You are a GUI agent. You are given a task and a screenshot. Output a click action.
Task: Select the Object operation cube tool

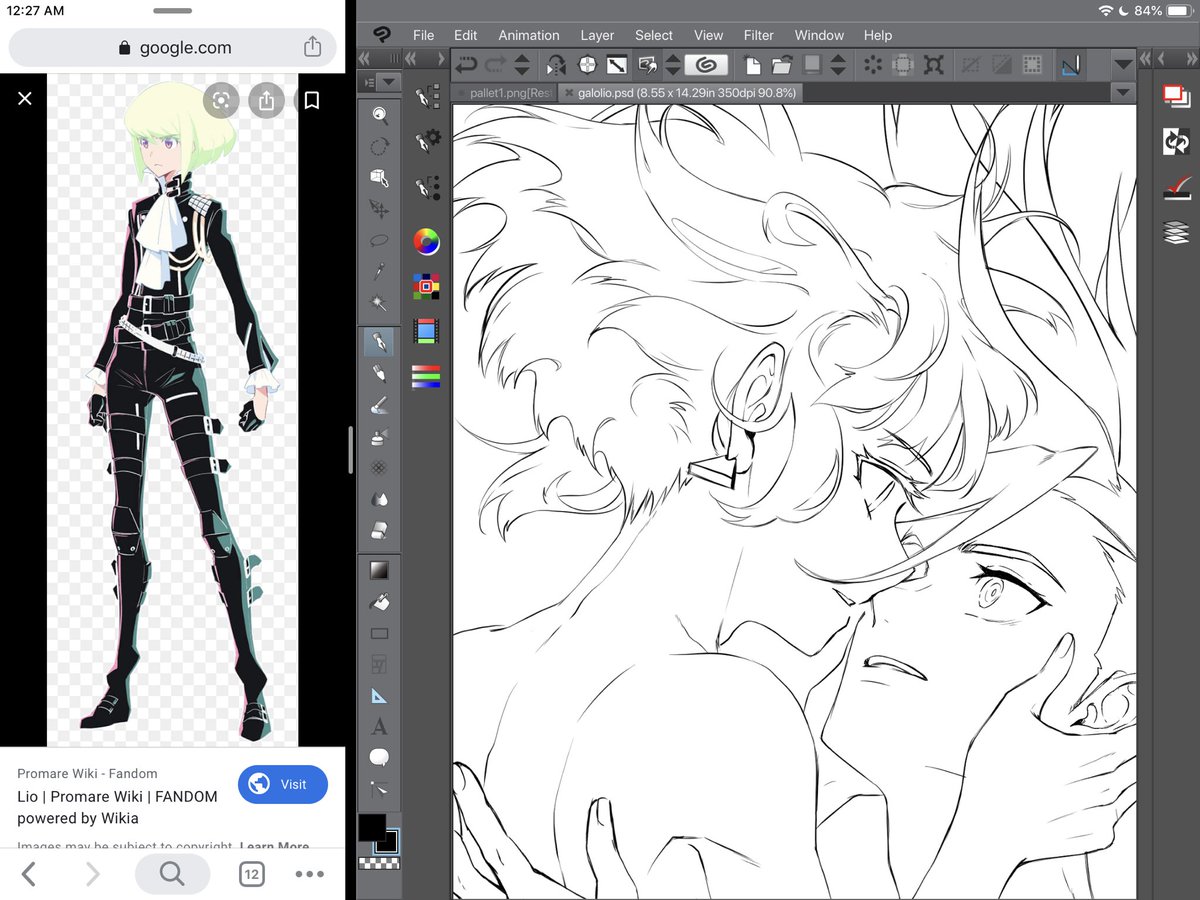click(x=379, y=178)
